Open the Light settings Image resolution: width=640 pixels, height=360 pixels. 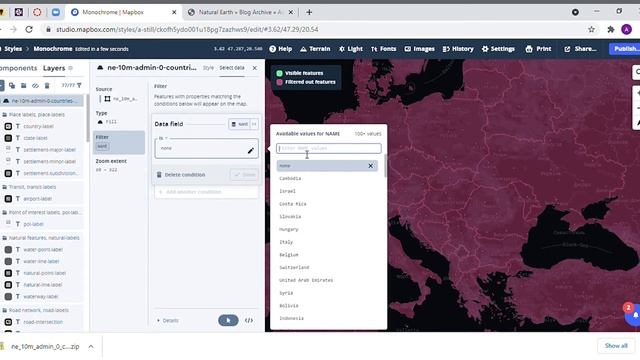pos(351,49)
